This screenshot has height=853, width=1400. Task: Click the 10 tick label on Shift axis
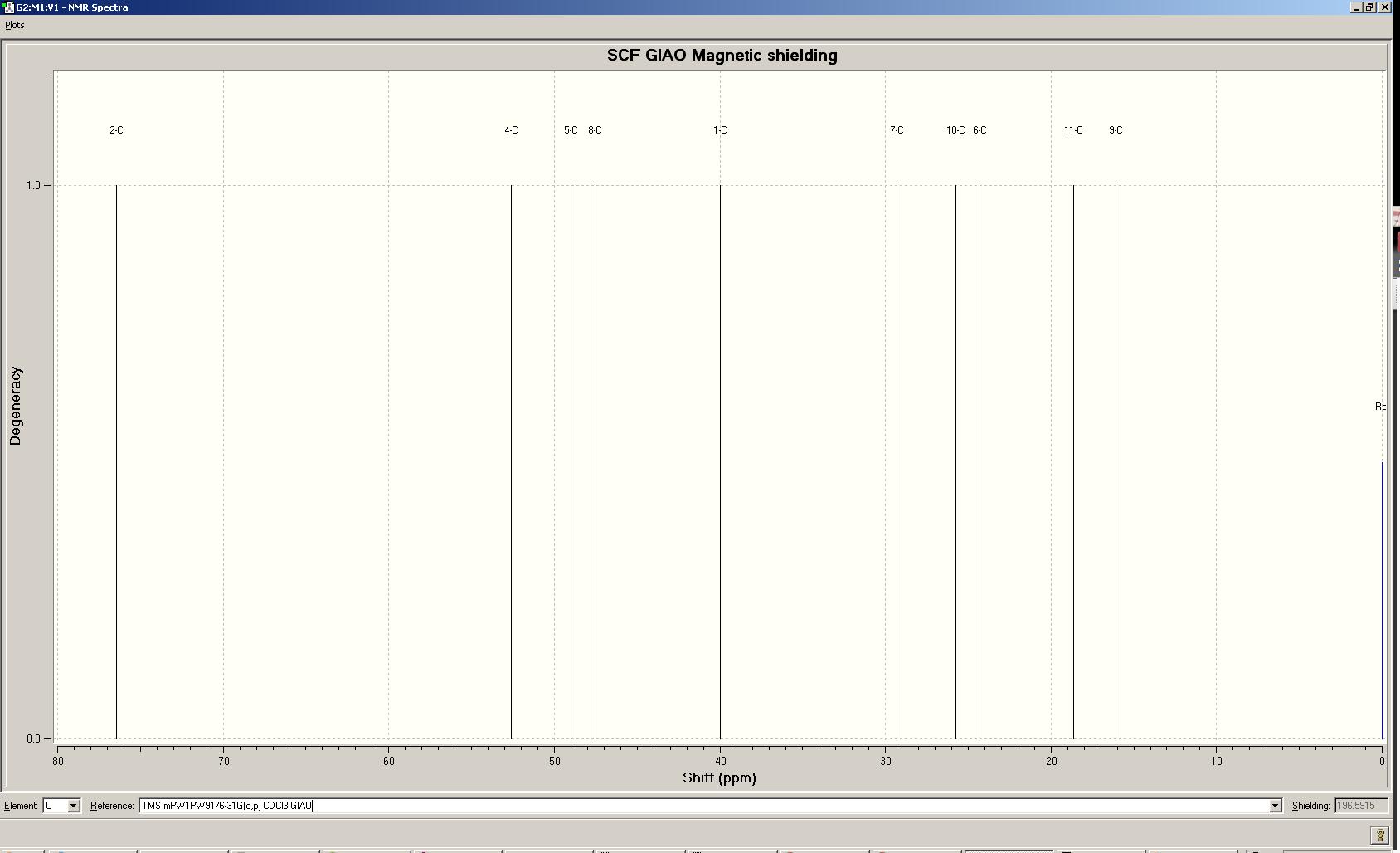click(1216, 761)
